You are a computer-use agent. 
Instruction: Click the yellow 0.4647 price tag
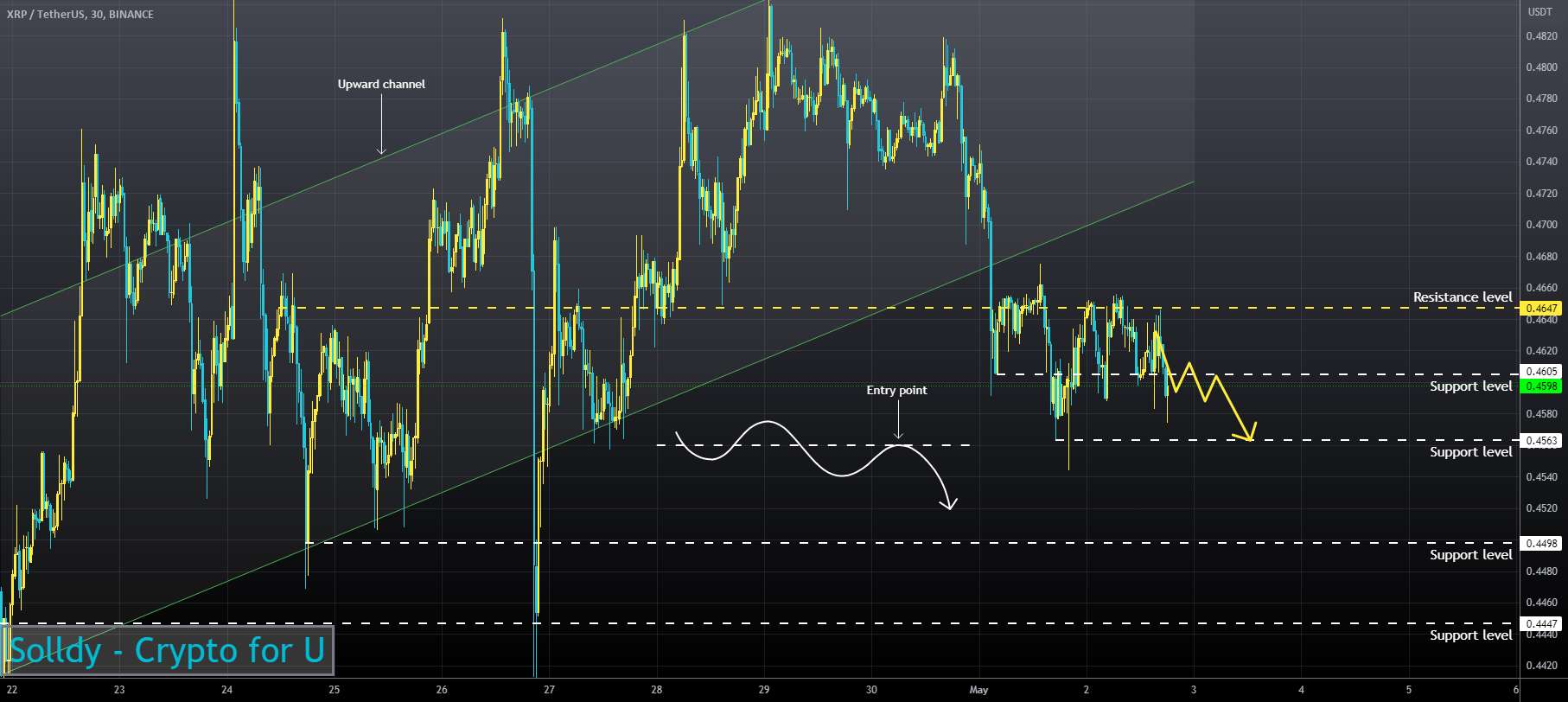pos(1541,308)
